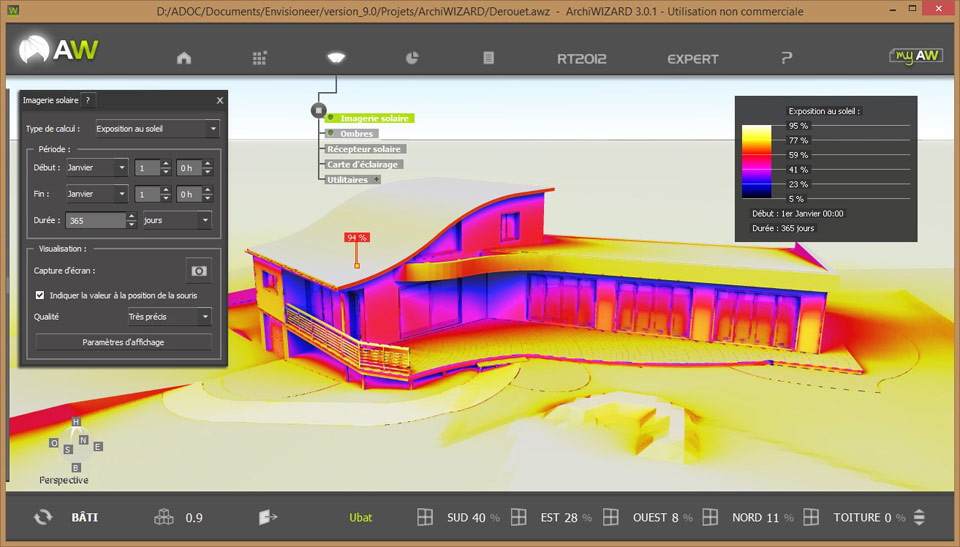The image size is (960, 547).
Task: Open the Qualité dropdown showing Très précis
Action: coord(169,317)
